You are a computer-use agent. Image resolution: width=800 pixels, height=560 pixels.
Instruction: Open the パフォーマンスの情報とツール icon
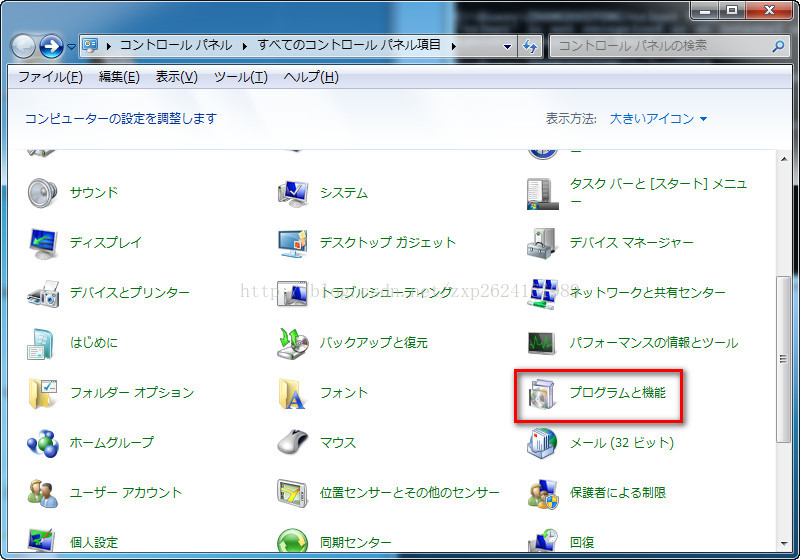click(x=542, y=343)
